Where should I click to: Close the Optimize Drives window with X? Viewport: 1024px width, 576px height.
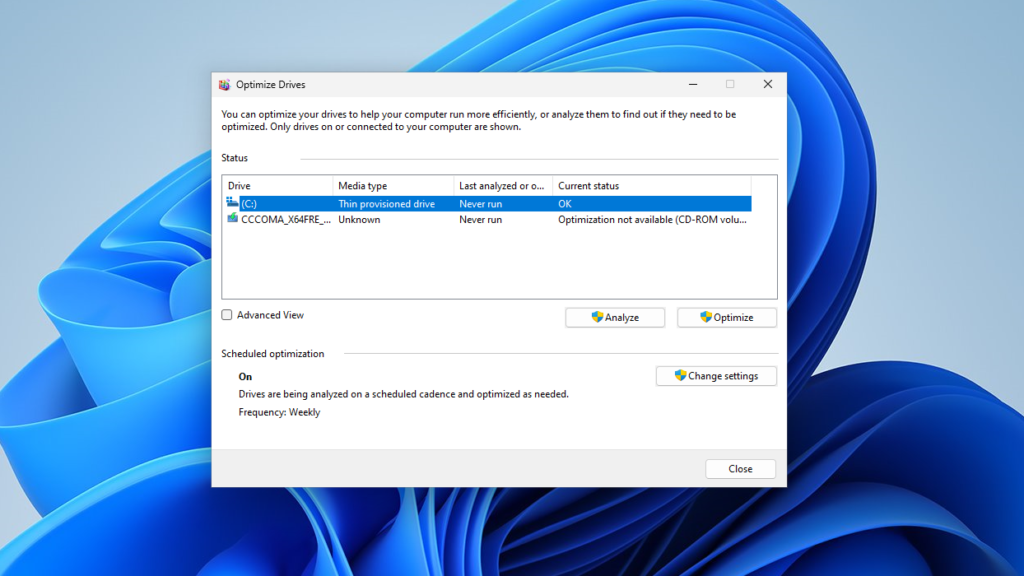[x=768, y=84]
